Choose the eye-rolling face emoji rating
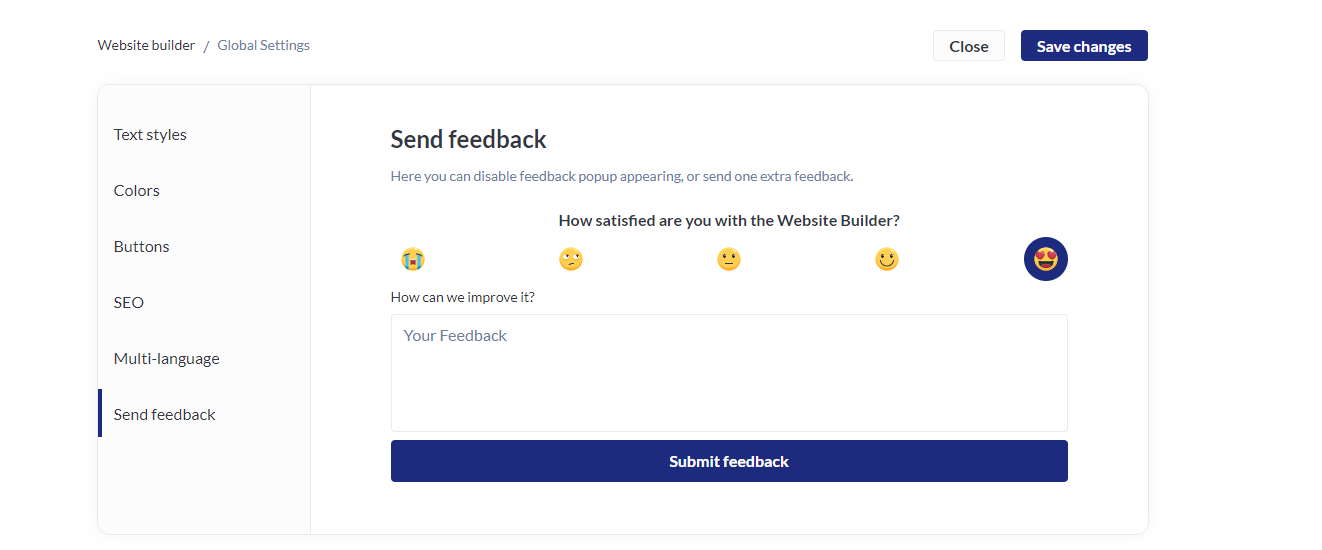The height and width of the screenshot is (550, 1322). coord(570,260)
